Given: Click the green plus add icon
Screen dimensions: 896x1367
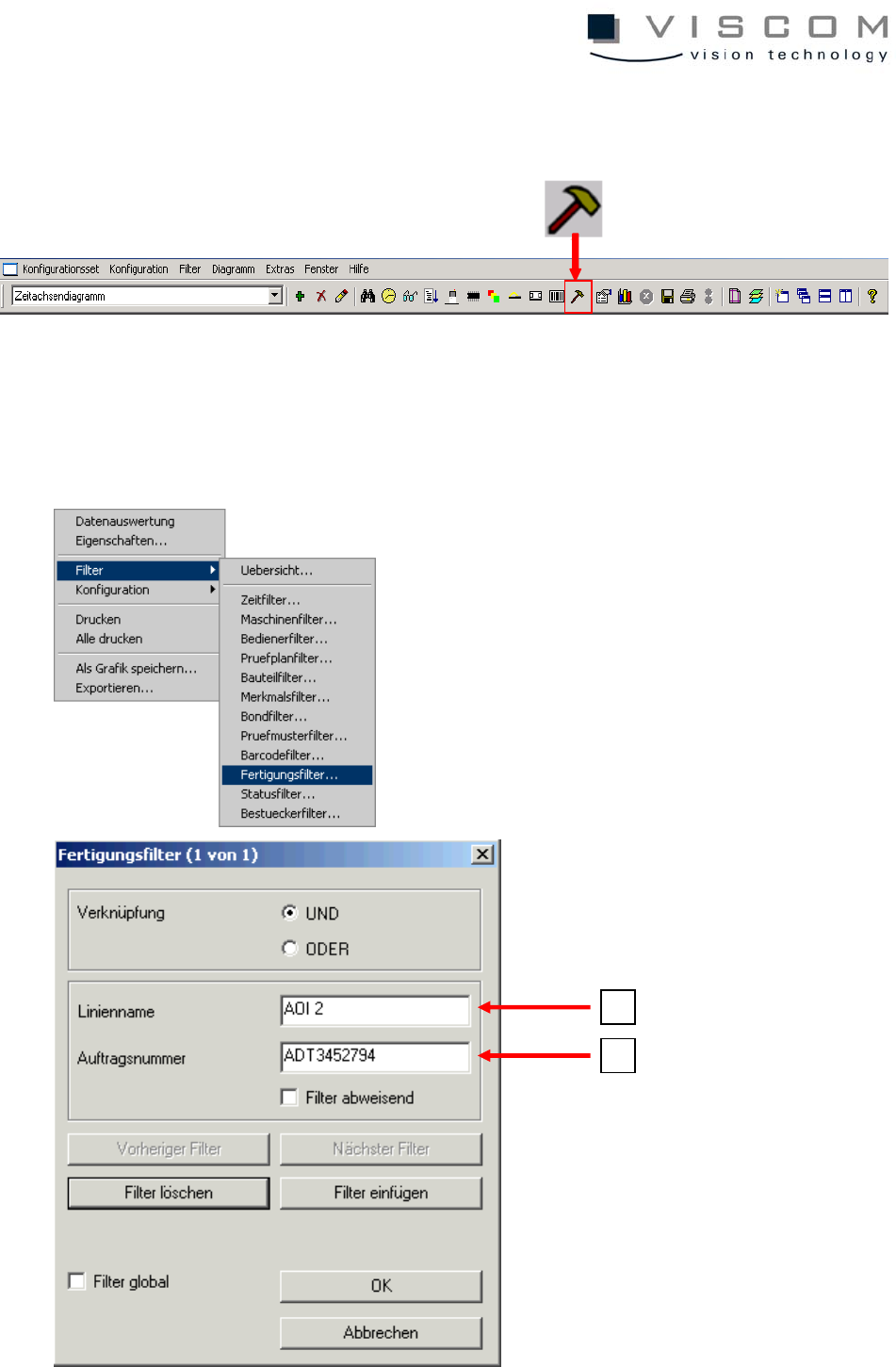Looking at the screenshot, I should (300, 296).
